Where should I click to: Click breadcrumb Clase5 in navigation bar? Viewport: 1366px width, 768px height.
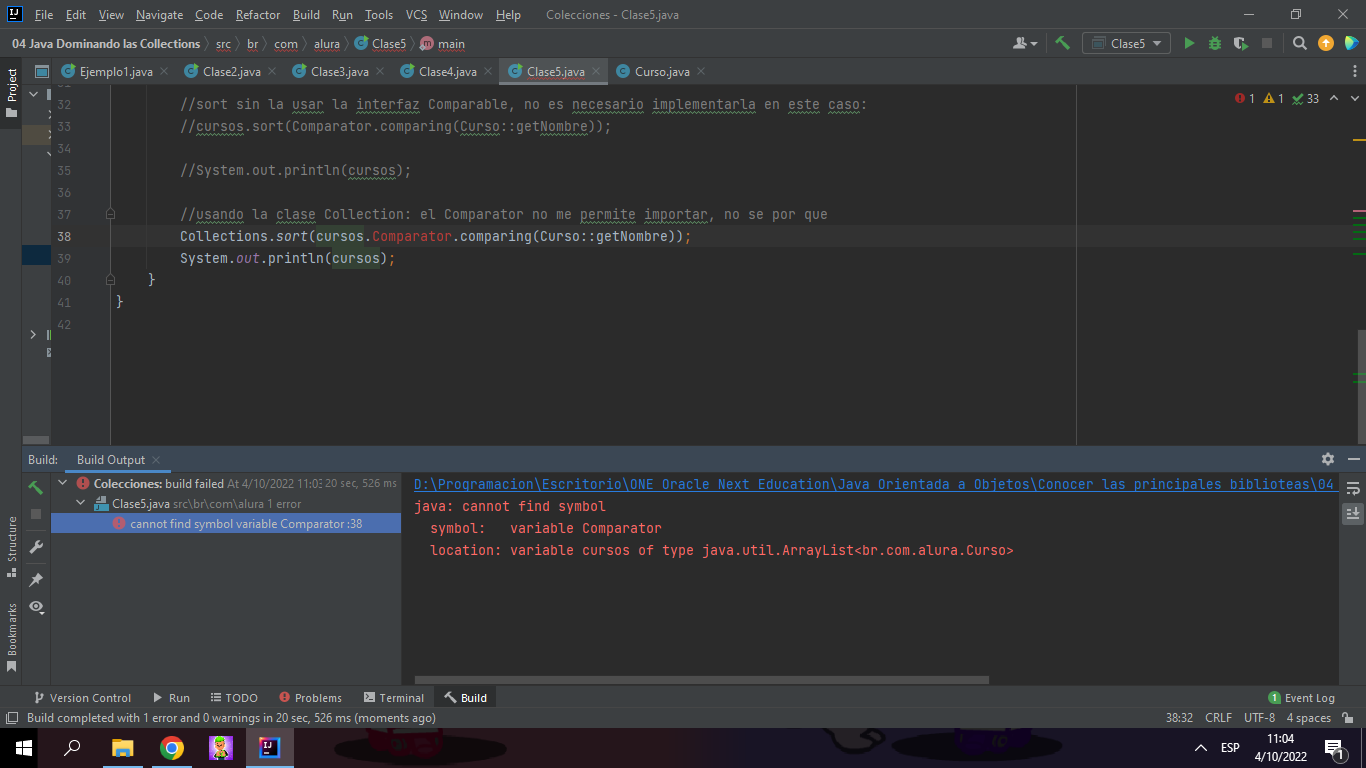coord(380,44)
